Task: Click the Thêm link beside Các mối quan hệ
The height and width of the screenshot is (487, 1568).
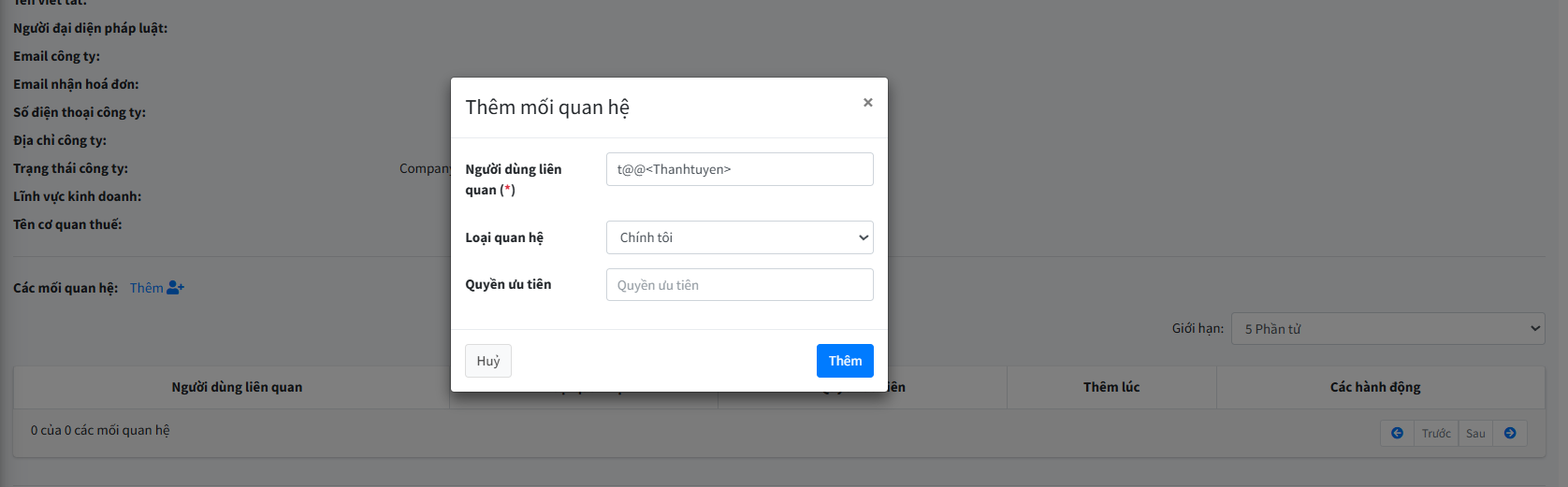Action: [146, 288]
